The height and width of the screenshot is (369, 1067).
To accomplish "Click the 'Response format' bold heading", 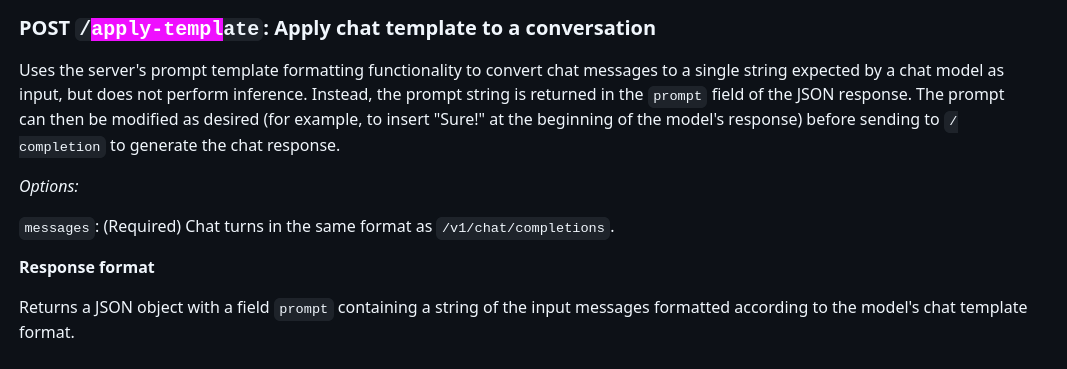I will 87,268.
